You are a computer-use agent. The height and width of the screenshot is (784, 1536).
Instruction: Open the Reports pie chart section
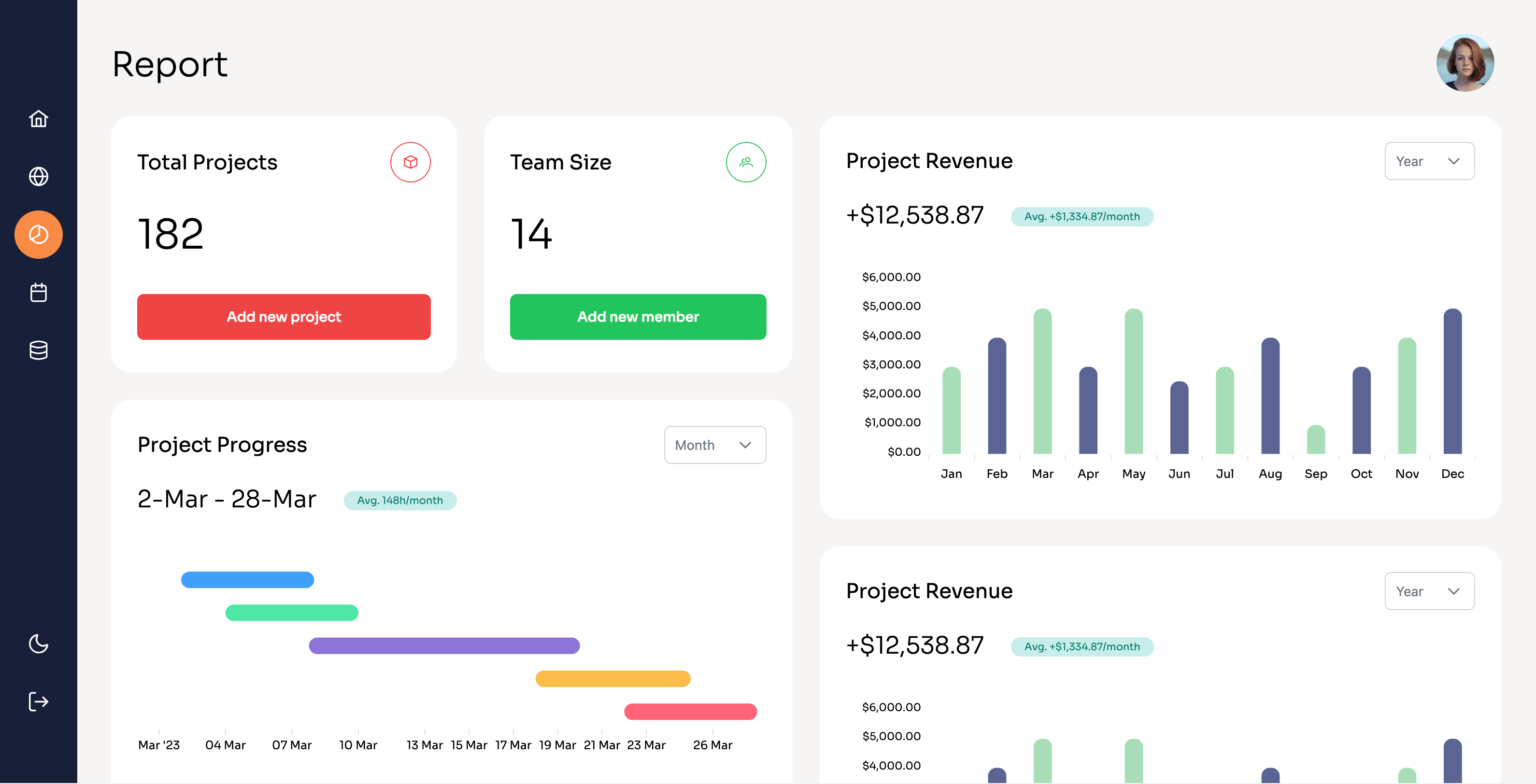[38, 234]
